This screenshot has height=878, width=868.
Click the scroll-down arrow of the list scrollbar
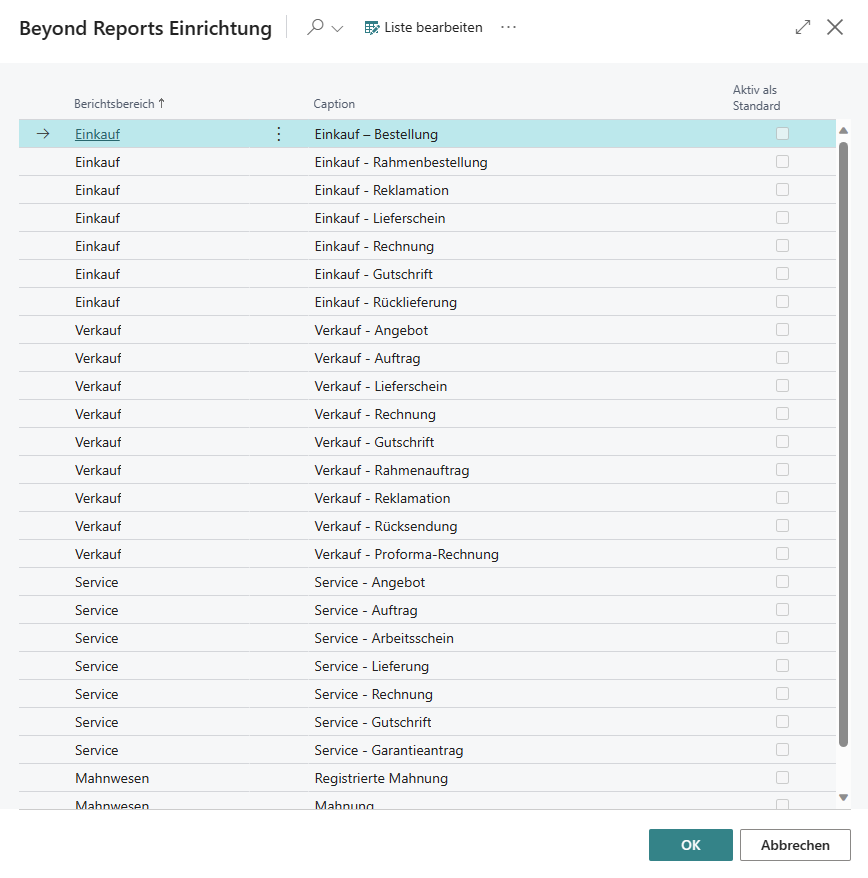pyautogui.click(x=843, y=798)
